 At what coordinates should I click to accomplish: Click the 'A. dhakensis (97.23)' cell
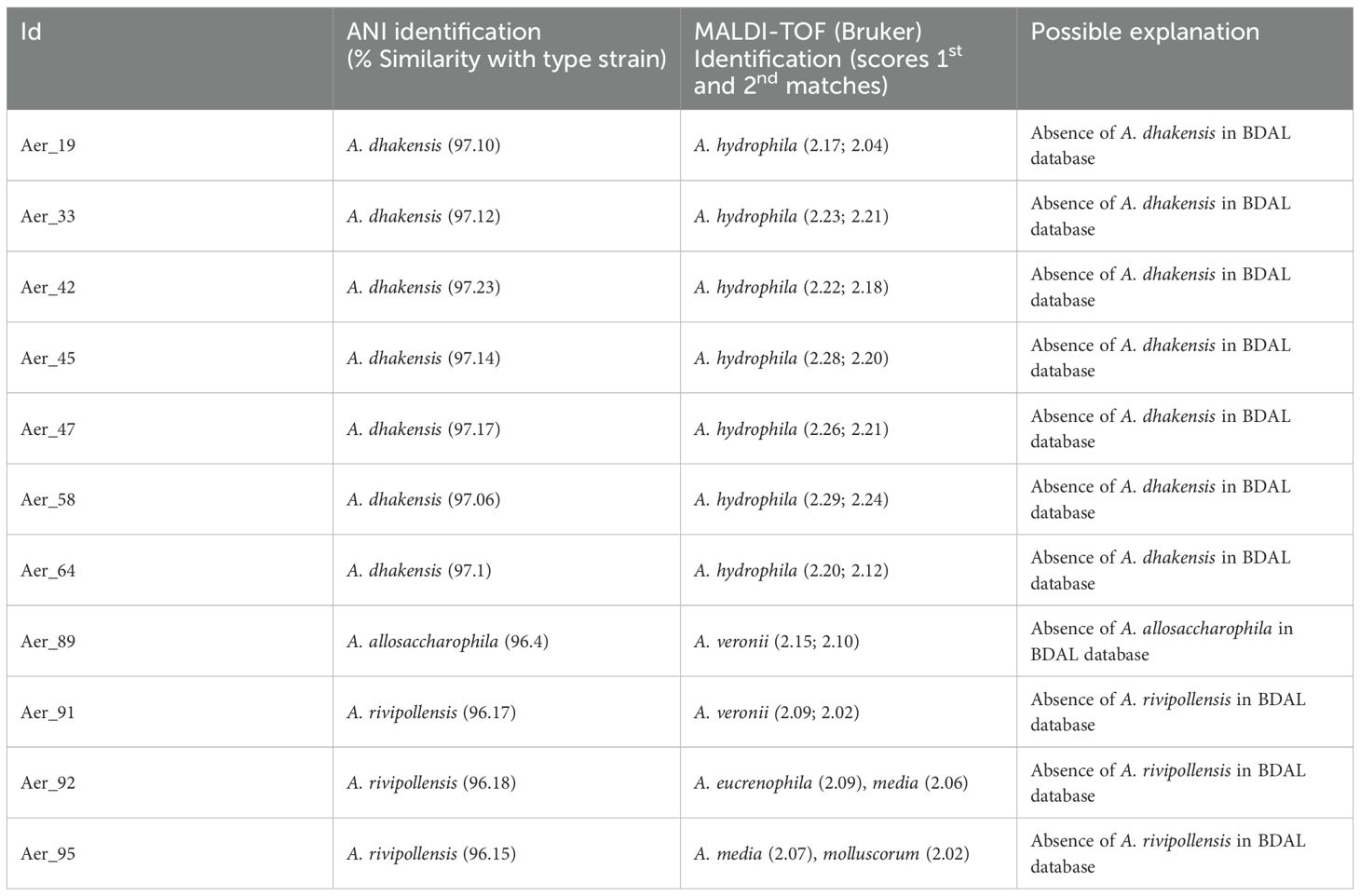423,288
